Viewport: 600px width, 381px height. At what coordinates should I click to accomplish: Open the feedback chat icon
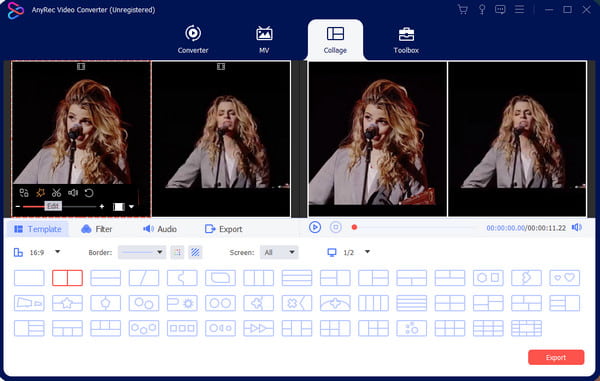[500, 10]
